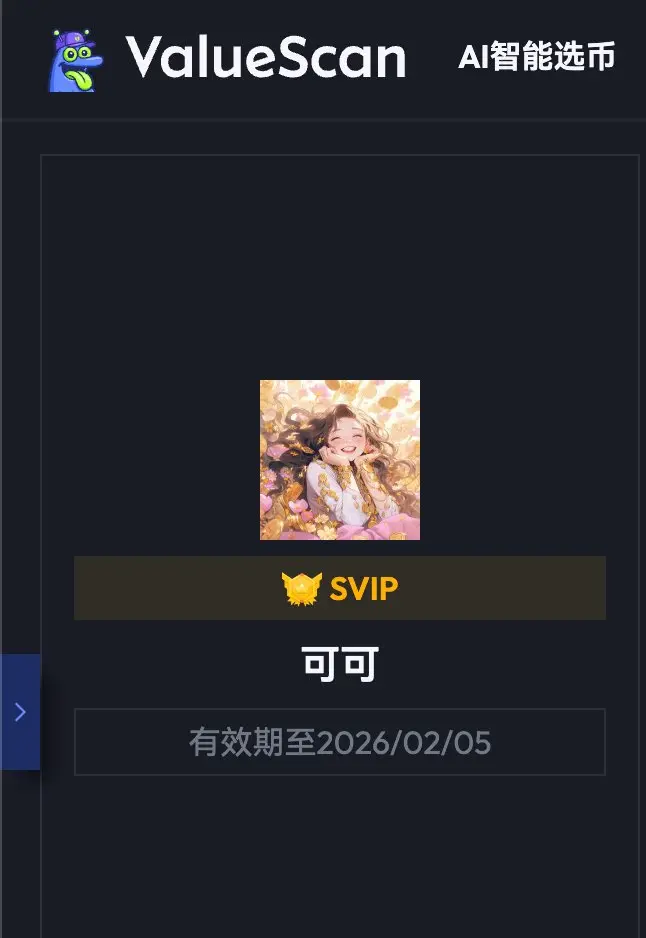Click the SVIP label text

click(x=364, y=589)
